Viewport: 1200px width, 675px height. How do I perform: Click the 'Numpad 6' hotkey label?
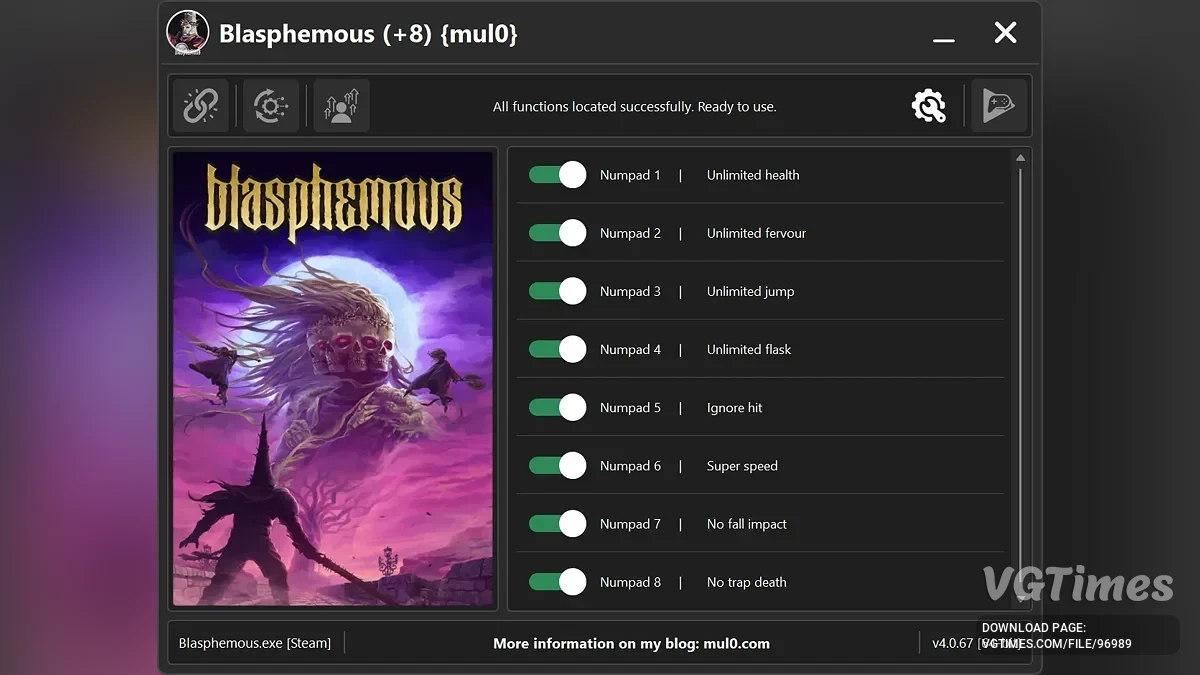(630, 465)
